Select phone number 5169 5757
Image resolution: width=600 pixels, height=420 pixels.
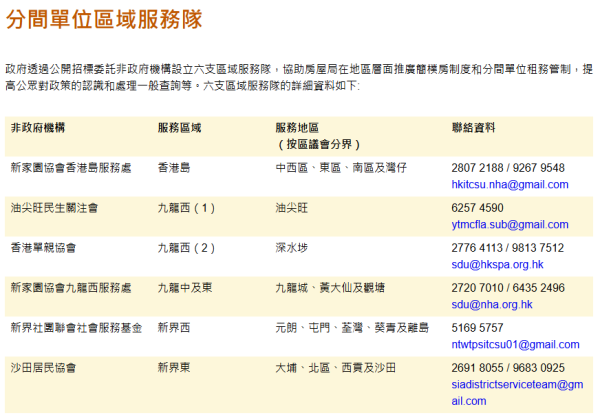click(477, 328)
